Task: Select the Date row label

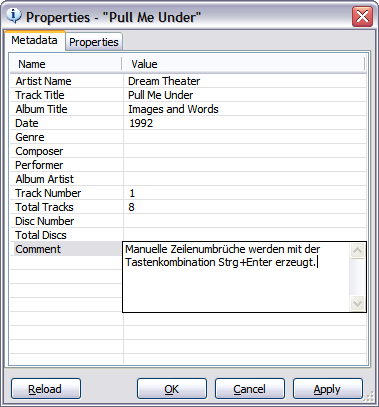Action: coord(27,123)
